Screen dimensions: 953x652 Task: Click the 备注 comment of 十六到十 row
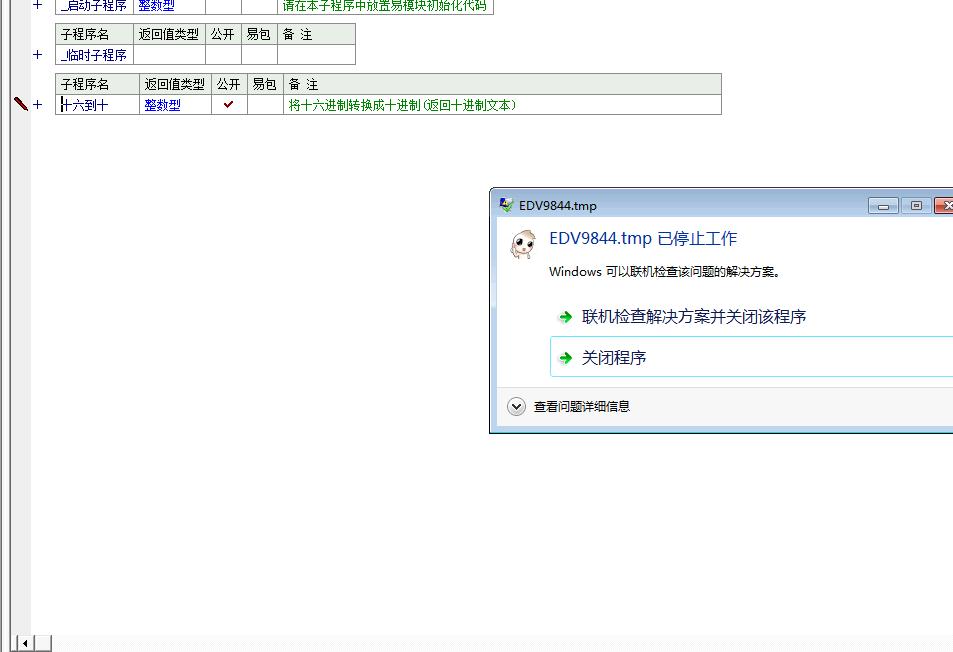[x=402, y=105]
